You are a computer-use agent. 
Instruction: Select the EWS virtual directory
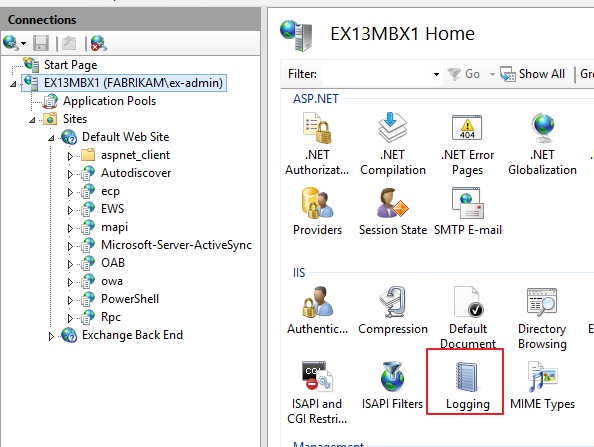click(x=113, y=209)
